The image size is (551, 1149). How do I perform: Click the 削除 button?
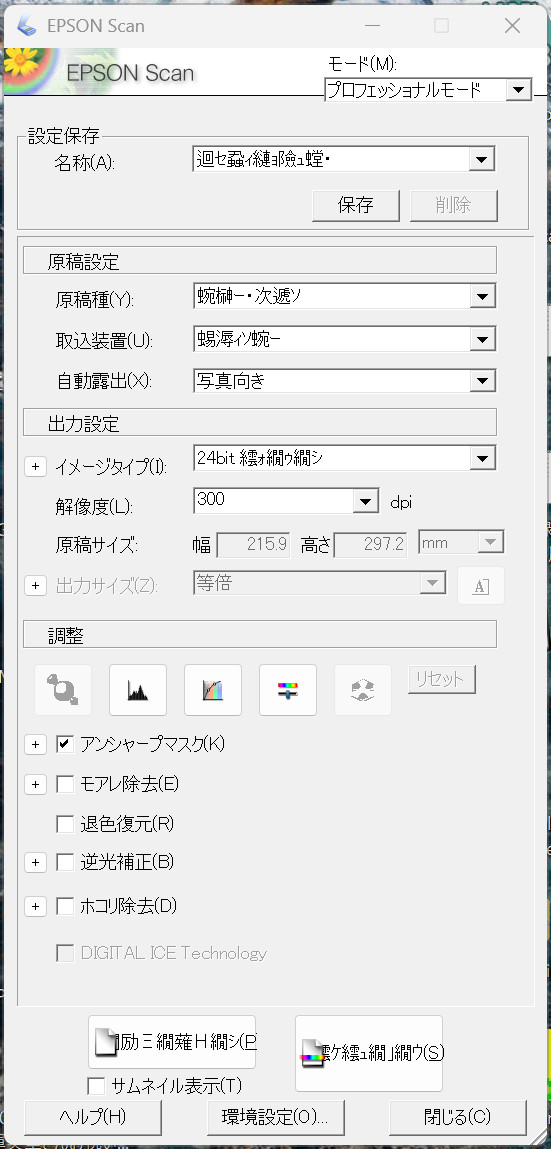click(454, 205)
